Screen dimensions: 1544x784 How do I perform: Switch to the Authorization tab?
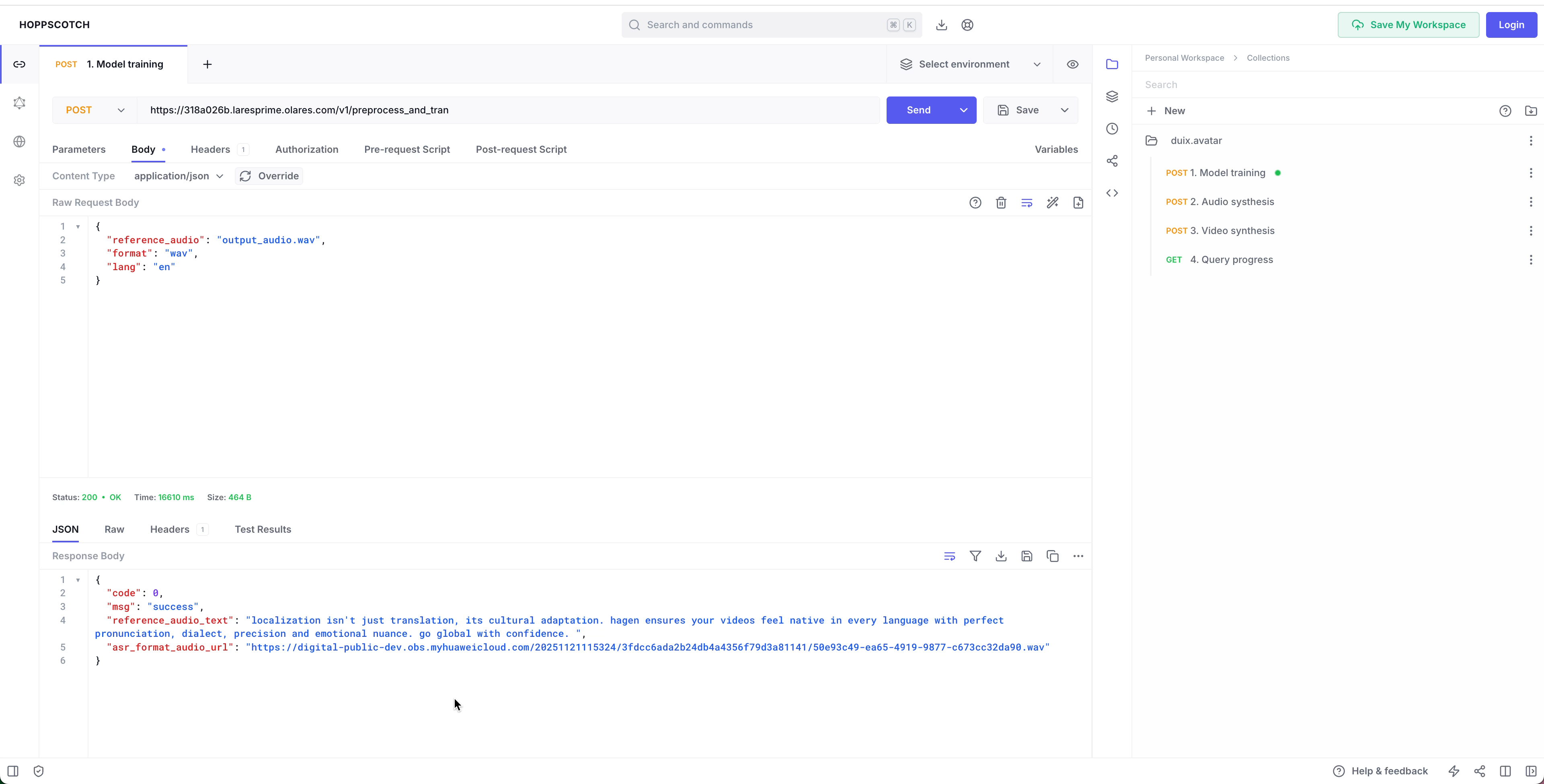coord(306,149)
